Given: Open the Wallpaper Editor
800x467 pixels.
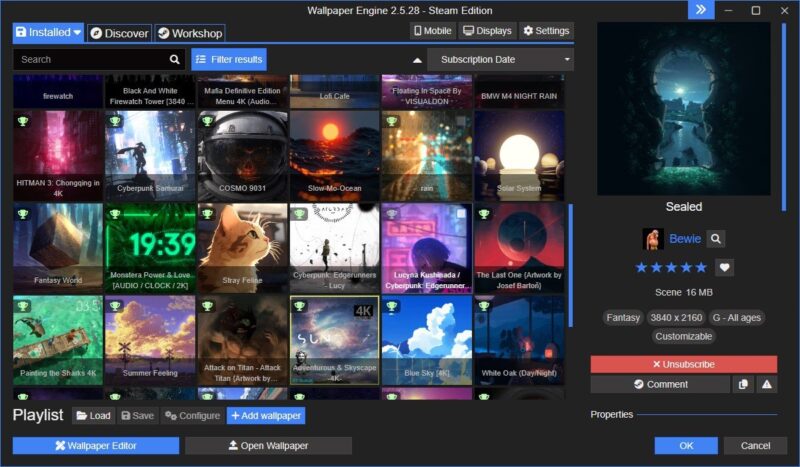Looking at the screenshot, I should click(96, 446).
